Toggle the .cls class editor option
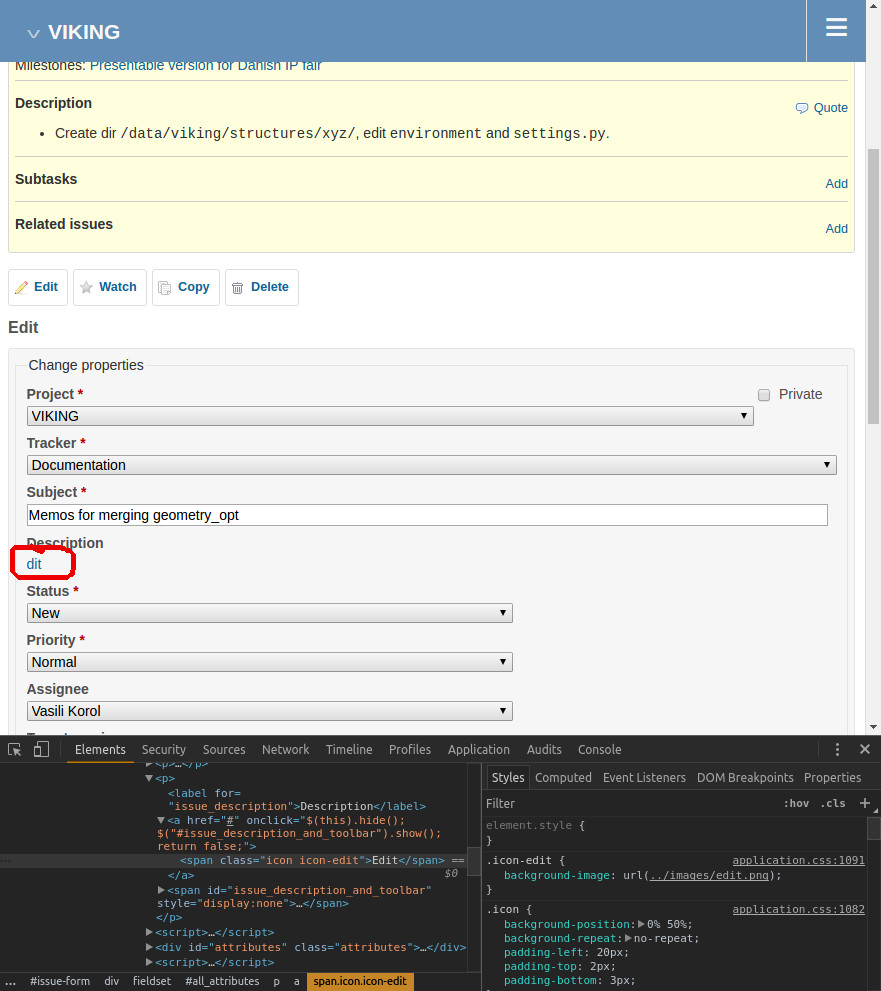This screenshot has height=991, width=881. coord(833,803)
